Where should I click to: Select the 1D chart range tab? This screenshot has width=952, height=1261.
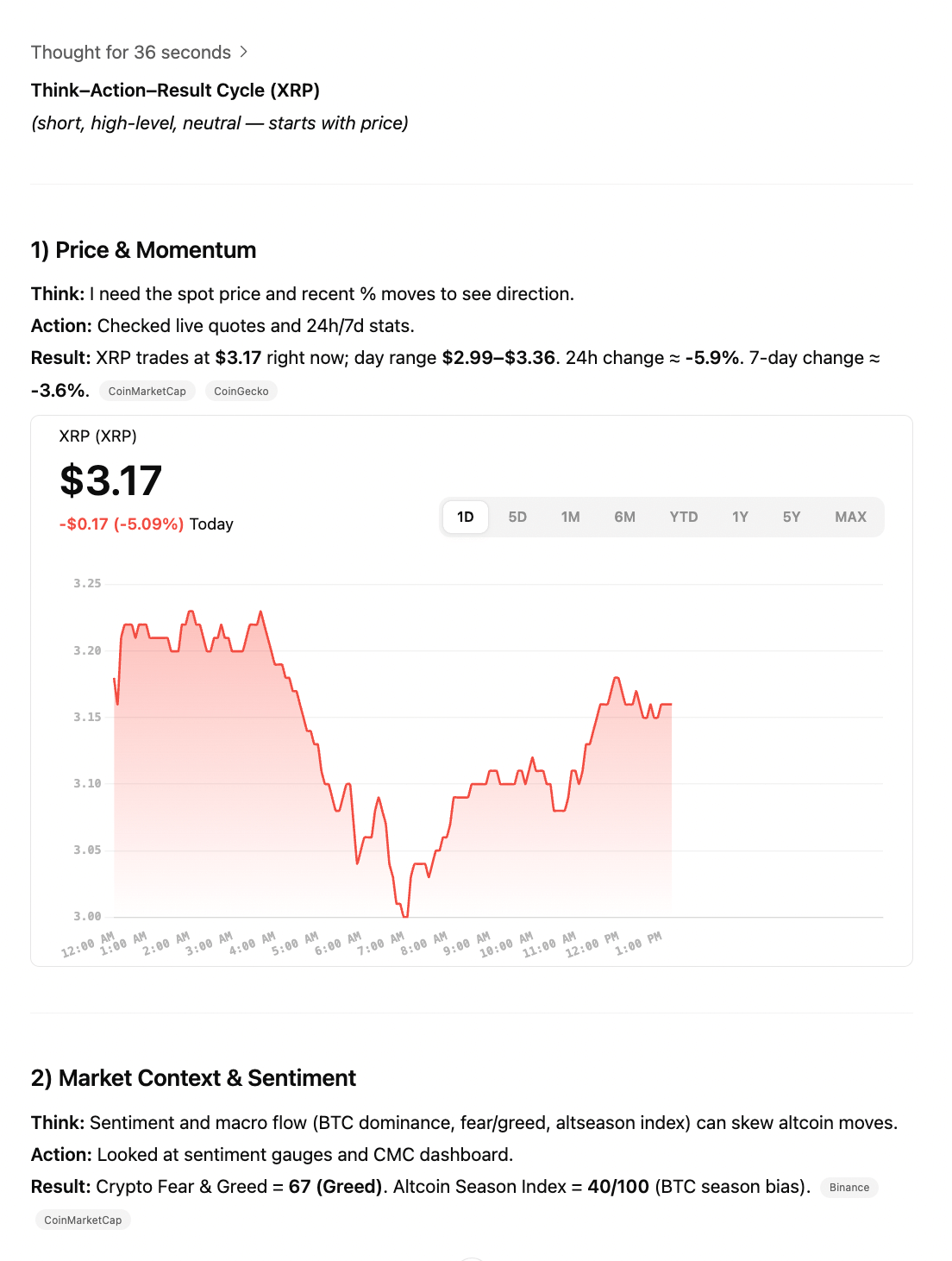click(x=466, y=517)
